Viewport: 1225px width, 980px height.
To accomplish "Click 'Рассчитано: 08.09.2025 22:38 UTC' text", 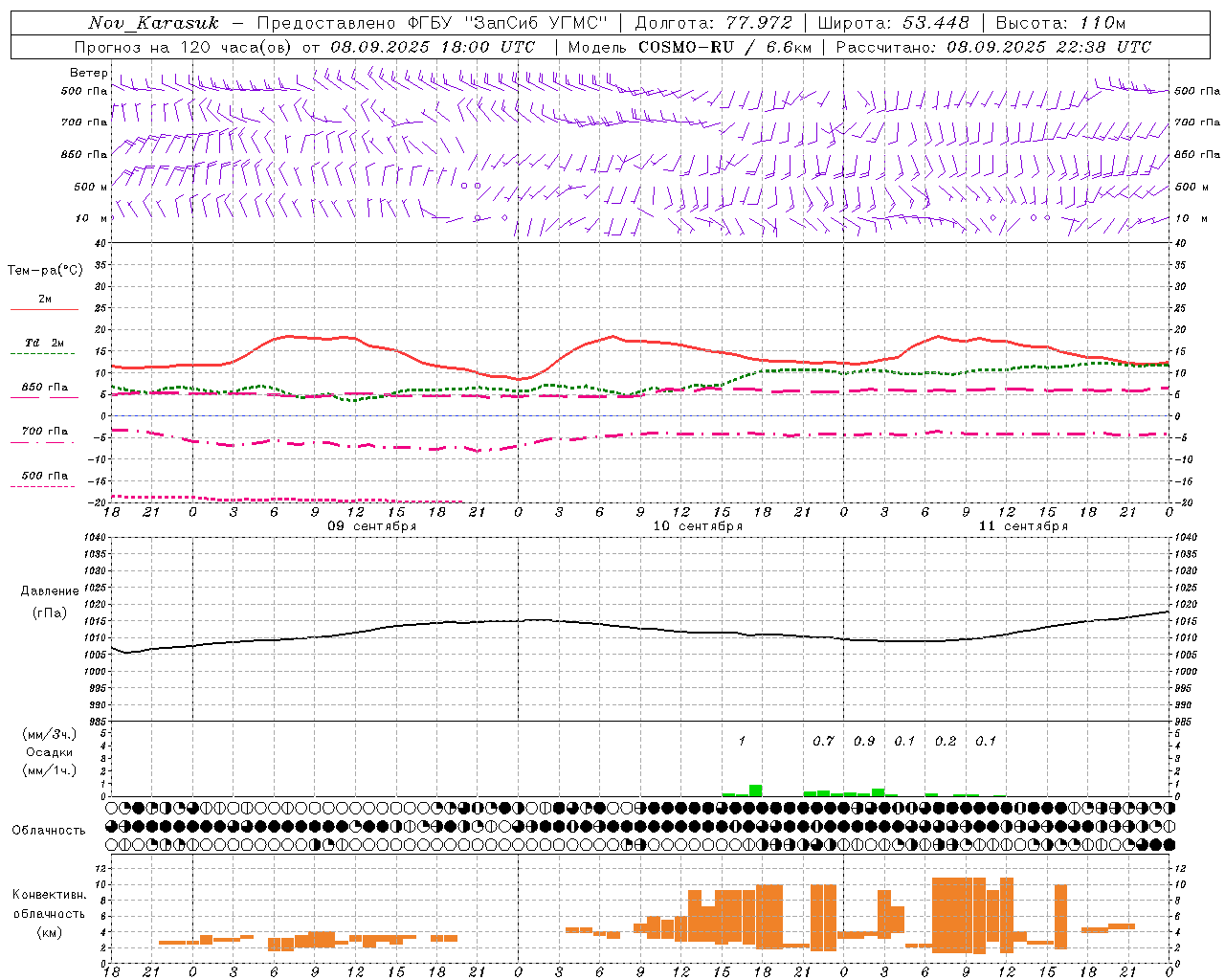I will 993,47.
